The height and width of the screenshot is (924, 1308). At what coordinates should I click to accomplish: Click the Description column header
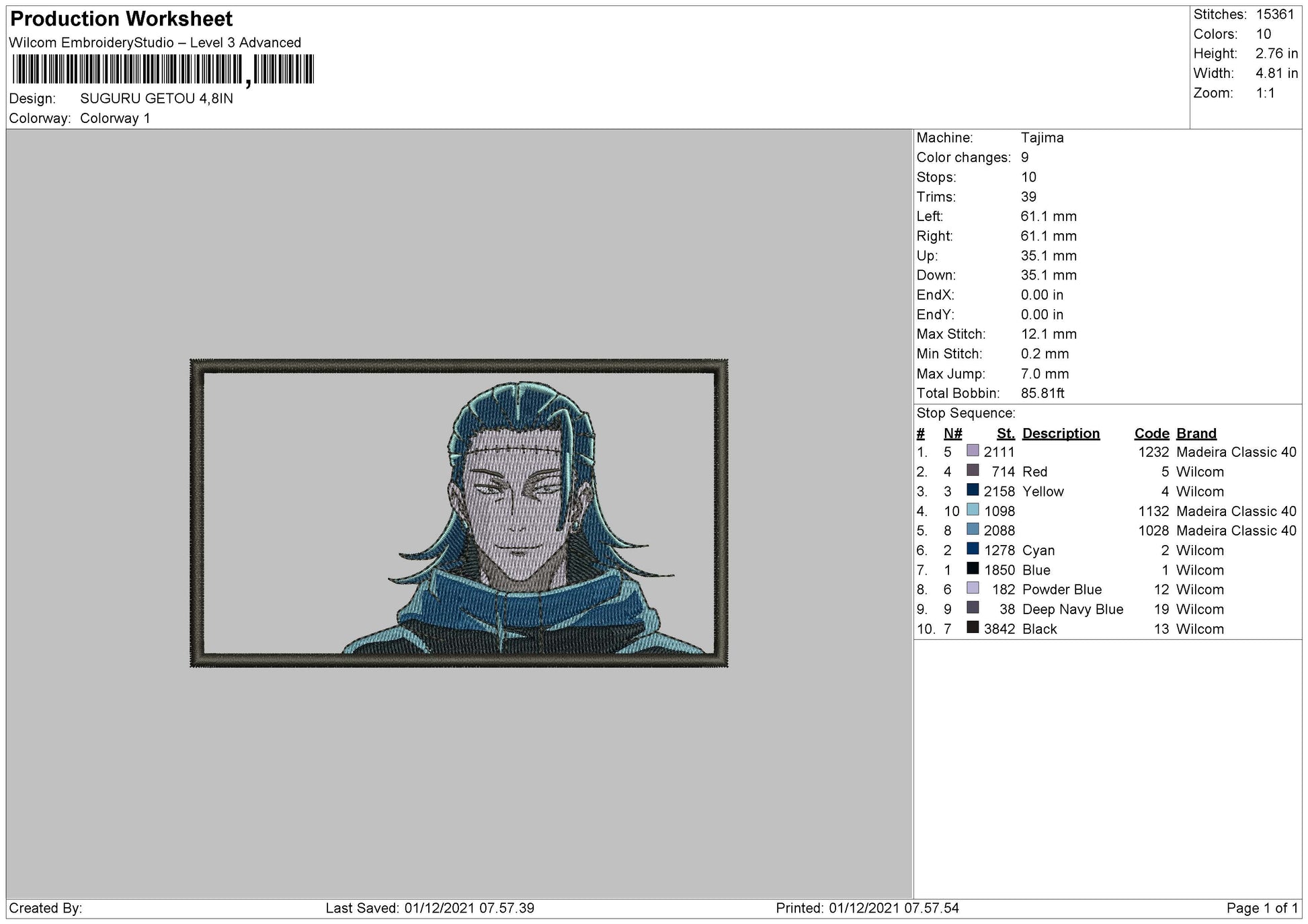pyautogui.click(x=1061, y=433)
